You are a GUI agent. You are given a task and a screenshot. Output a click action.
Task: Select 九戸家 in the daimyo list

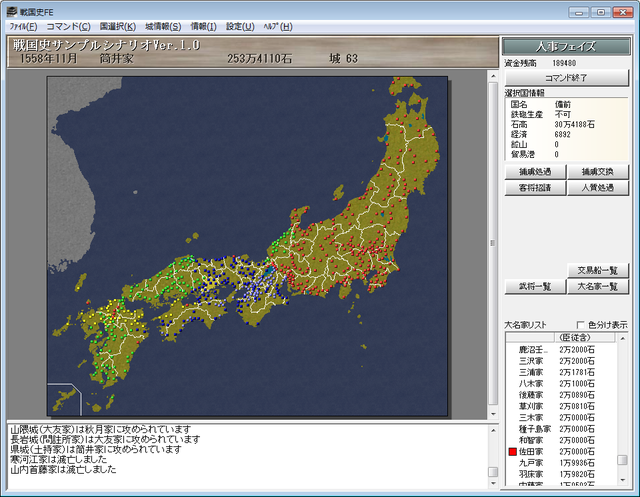pos(561,463)
